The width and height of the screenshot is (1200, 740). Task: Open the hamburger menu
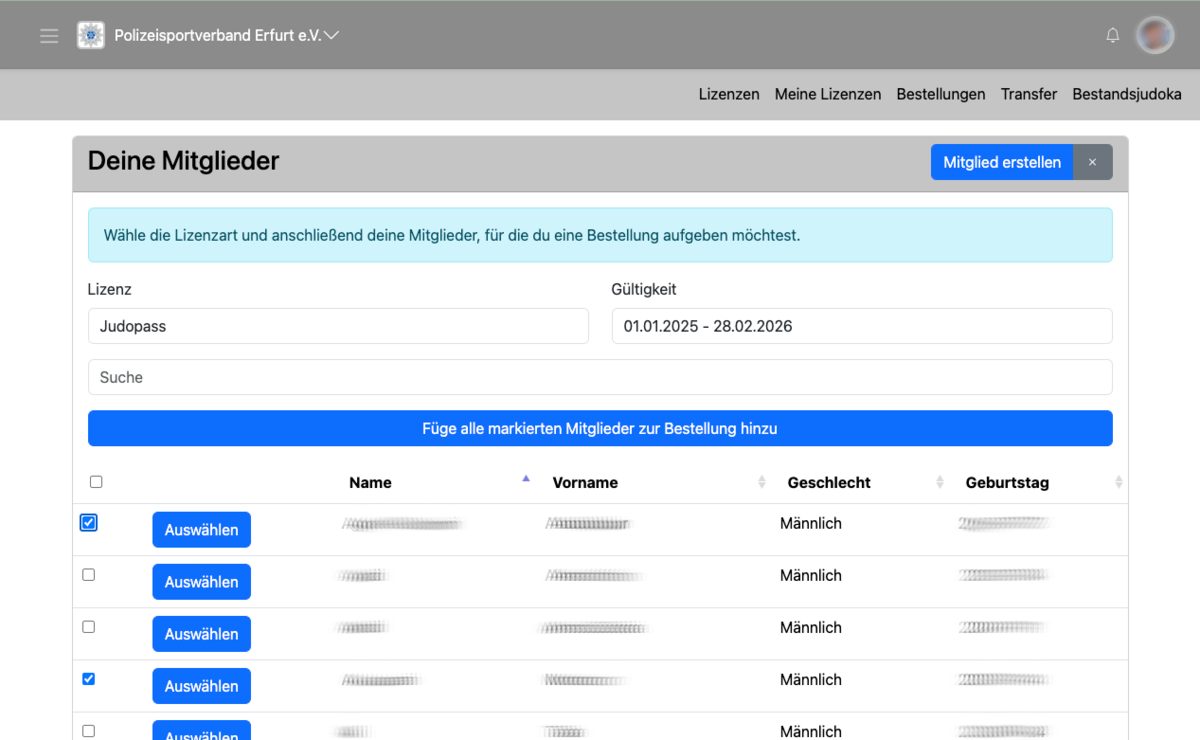[x=49, y=36]
